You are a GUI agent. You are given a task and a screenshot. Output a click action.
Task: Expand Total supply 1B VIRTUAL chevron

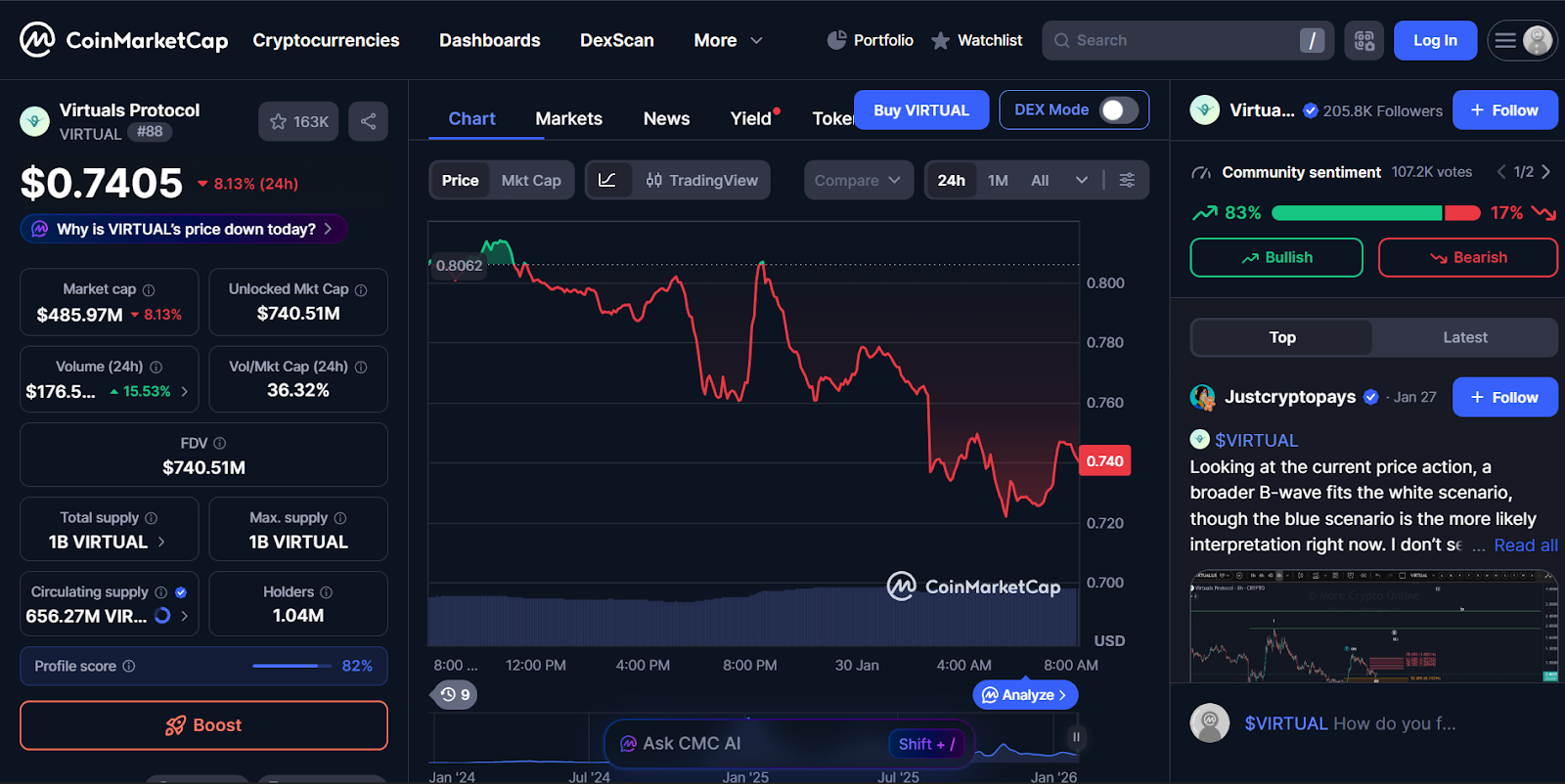pyautogui.click(x=161, y=542)
